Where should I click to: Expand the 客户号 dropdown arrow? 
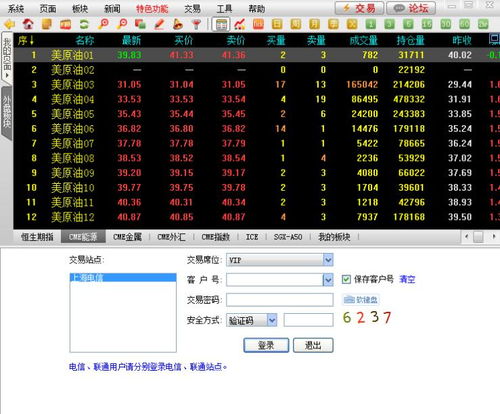328,280
